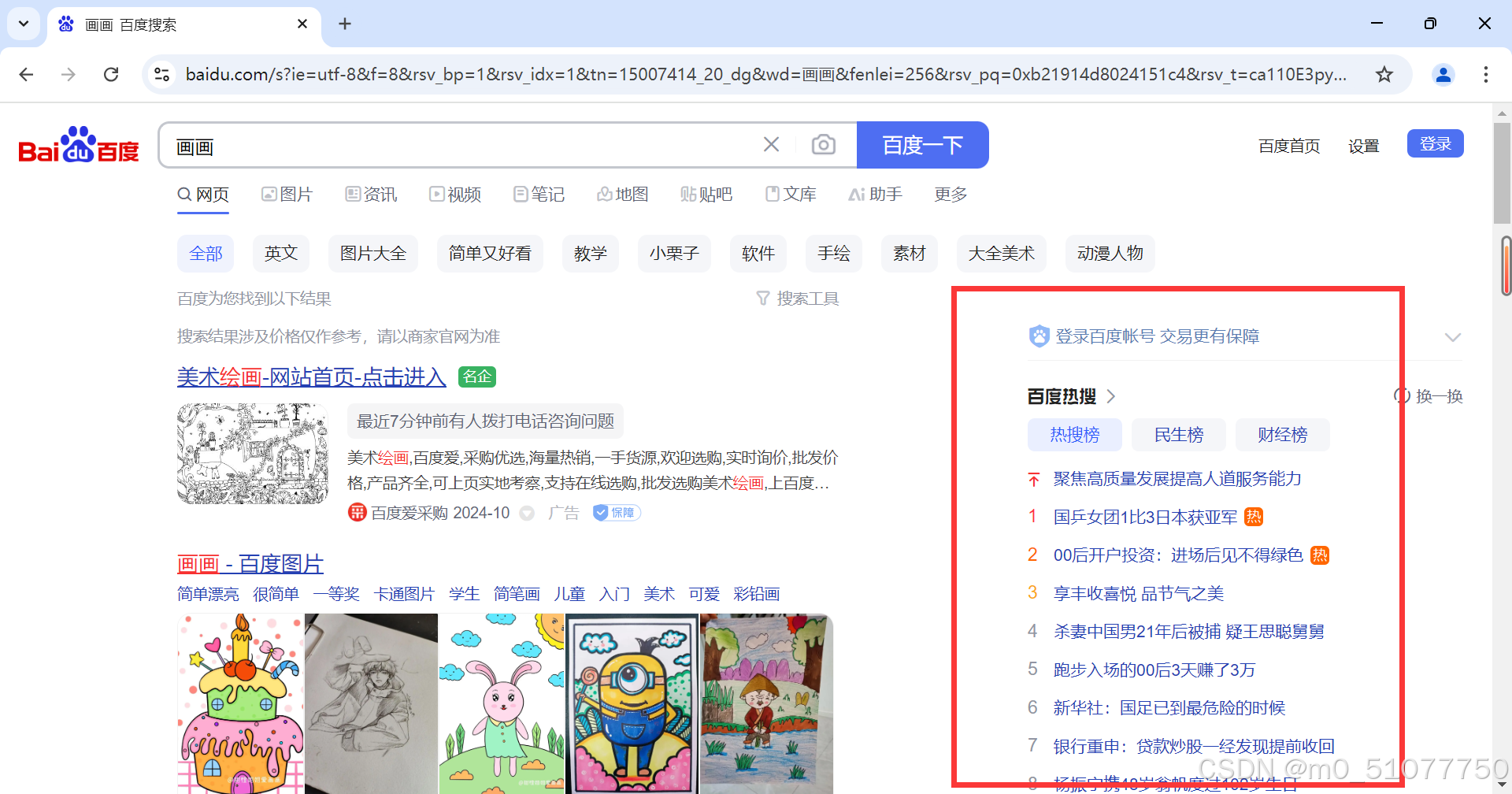Screen dimensions: 1512x794
Task: Clear the search box with X icon
Action: click(x=771, y=144)
